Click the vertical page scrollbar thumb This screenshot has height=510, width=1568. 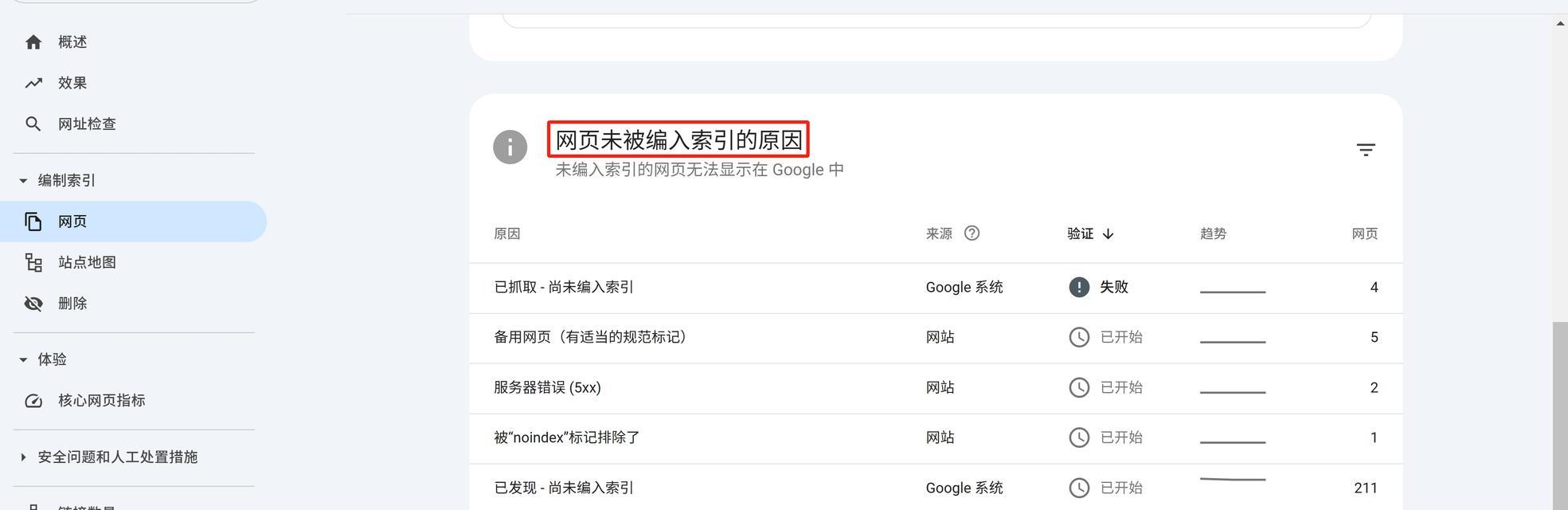1560,414
